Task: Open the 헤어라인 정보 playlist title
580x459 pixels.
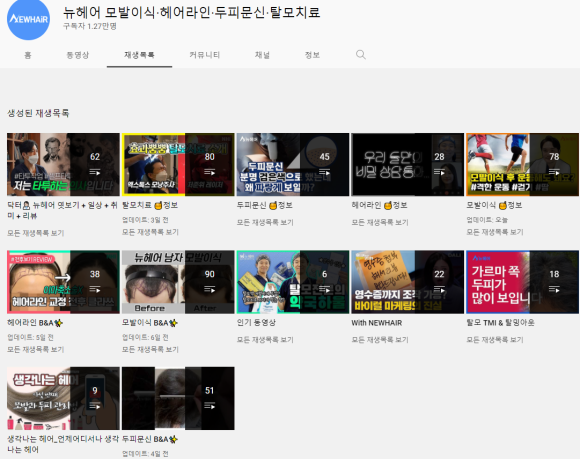Action: (380, 205)
